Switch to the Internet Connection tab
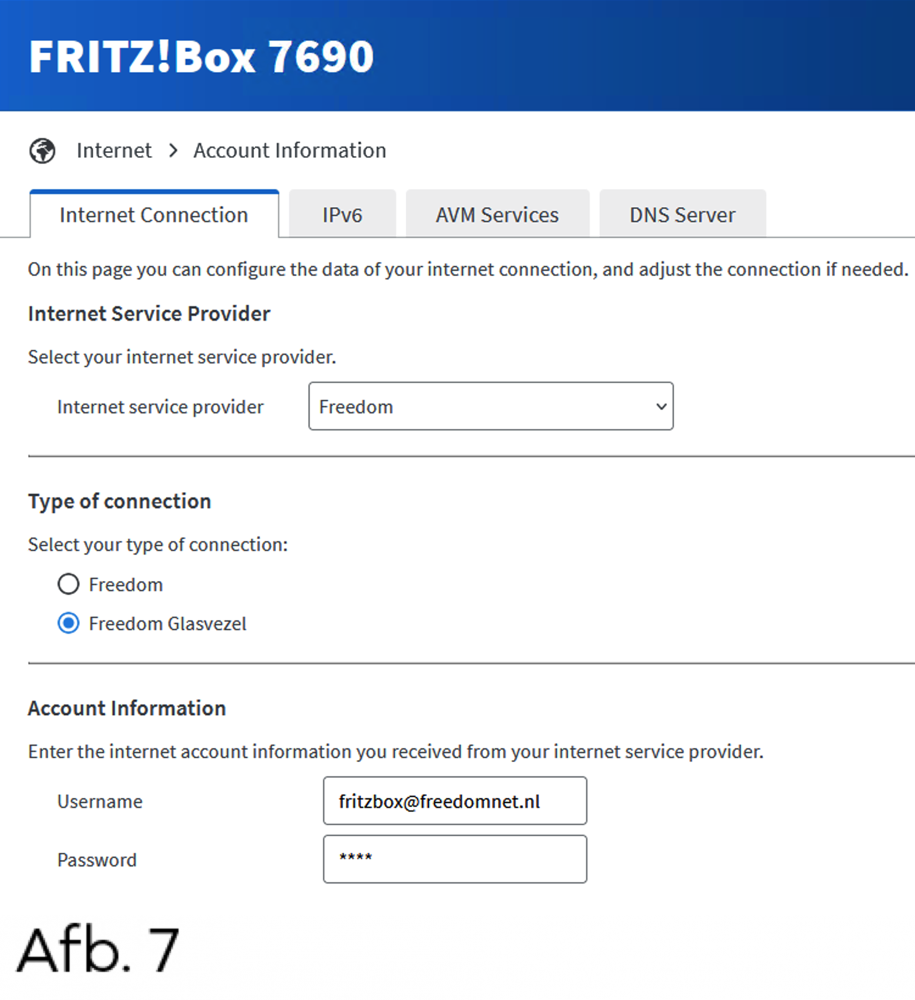This screenshot has height=1000, width=915. (154, 215)
